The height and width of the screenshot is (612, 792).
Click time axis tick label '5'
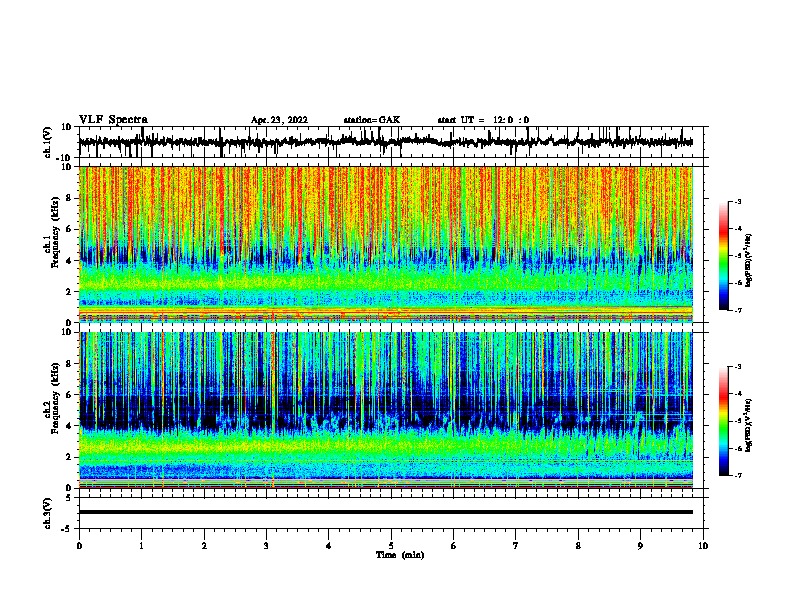(x=391, y=546)
